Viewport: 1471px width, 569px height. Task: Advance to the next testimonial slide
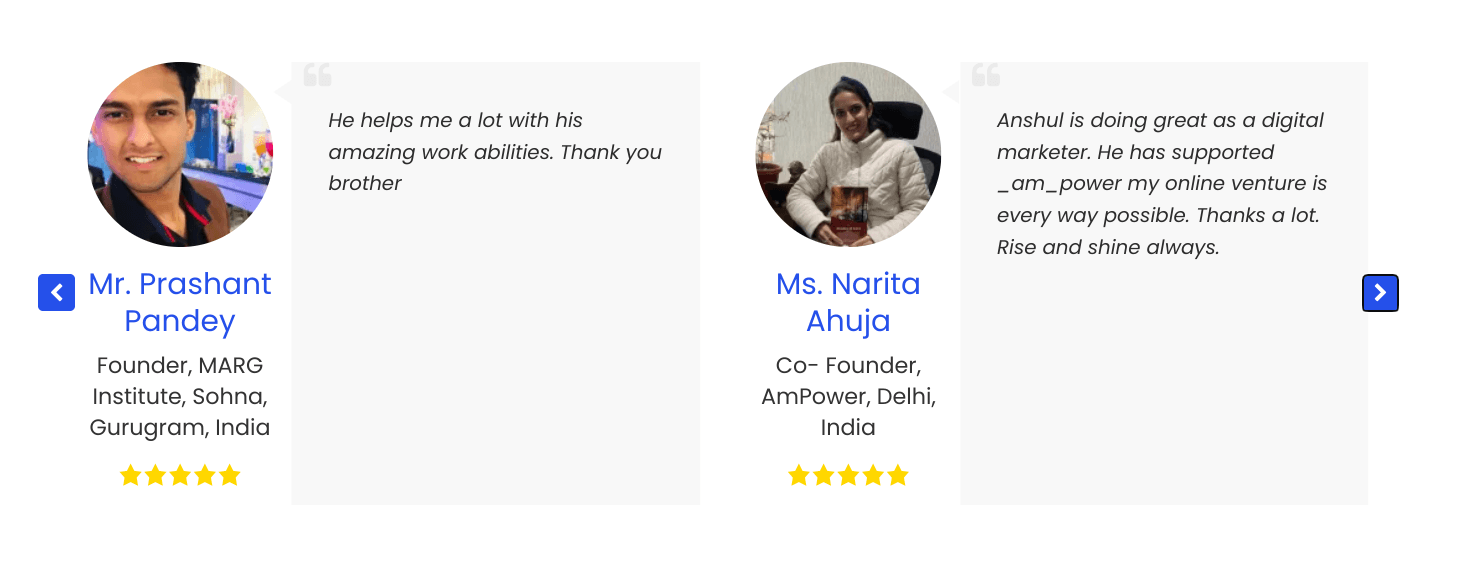click(1380, 293)
